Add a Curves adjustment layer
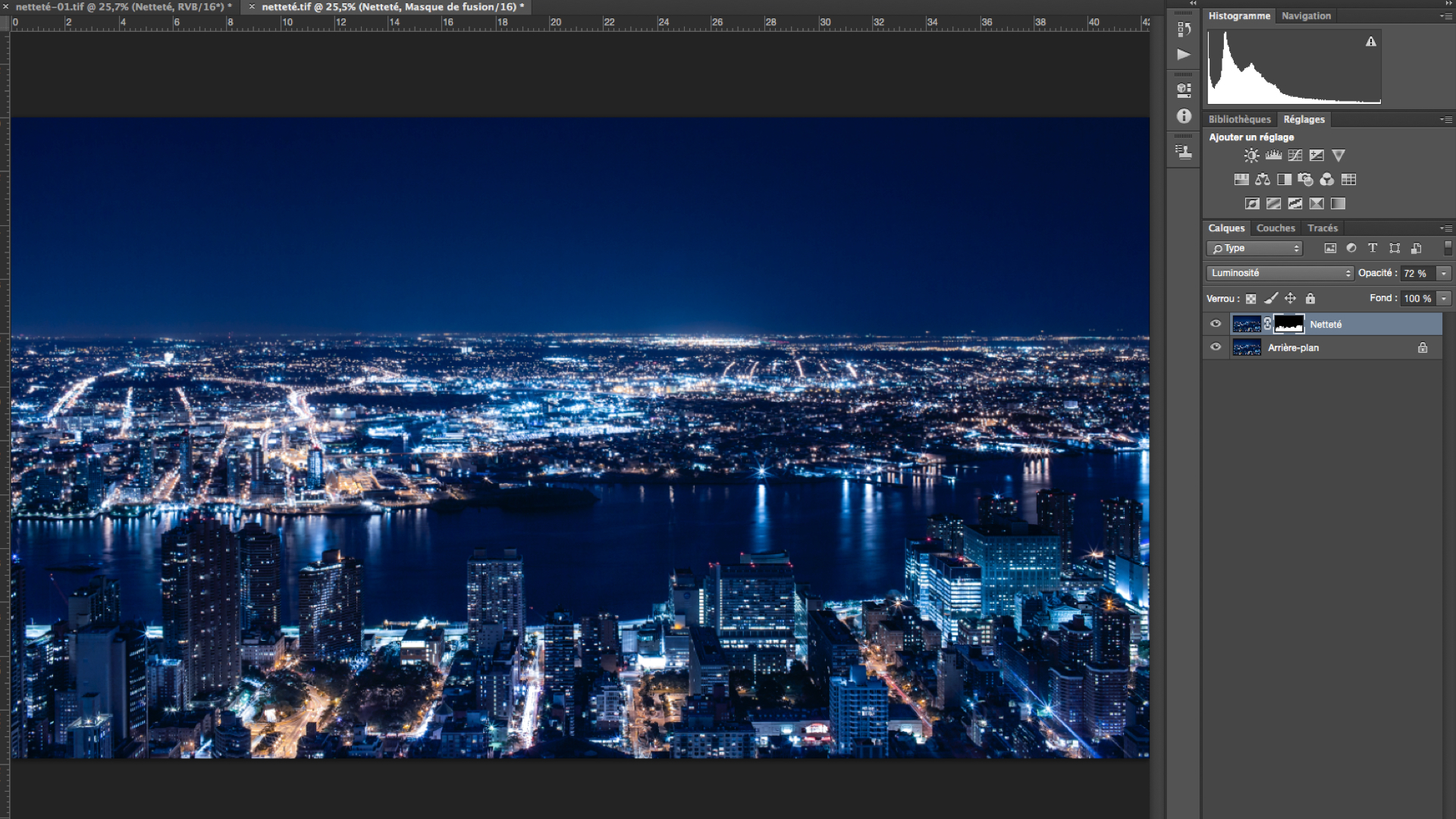The height and width of the screenshot is (819, 1456). 1295,155
